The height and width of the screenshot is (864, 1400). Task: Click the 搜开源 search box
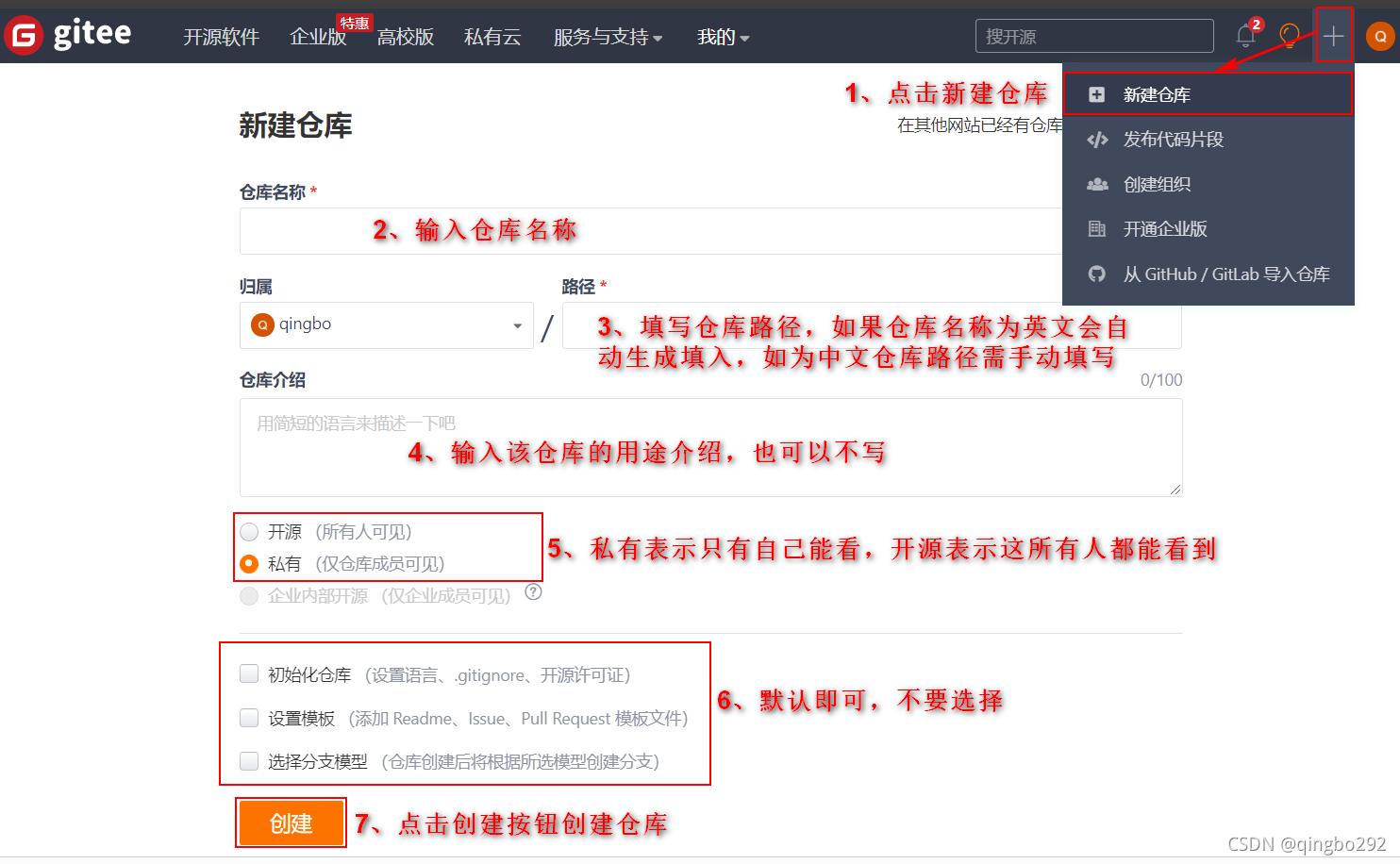point(1094,36)
